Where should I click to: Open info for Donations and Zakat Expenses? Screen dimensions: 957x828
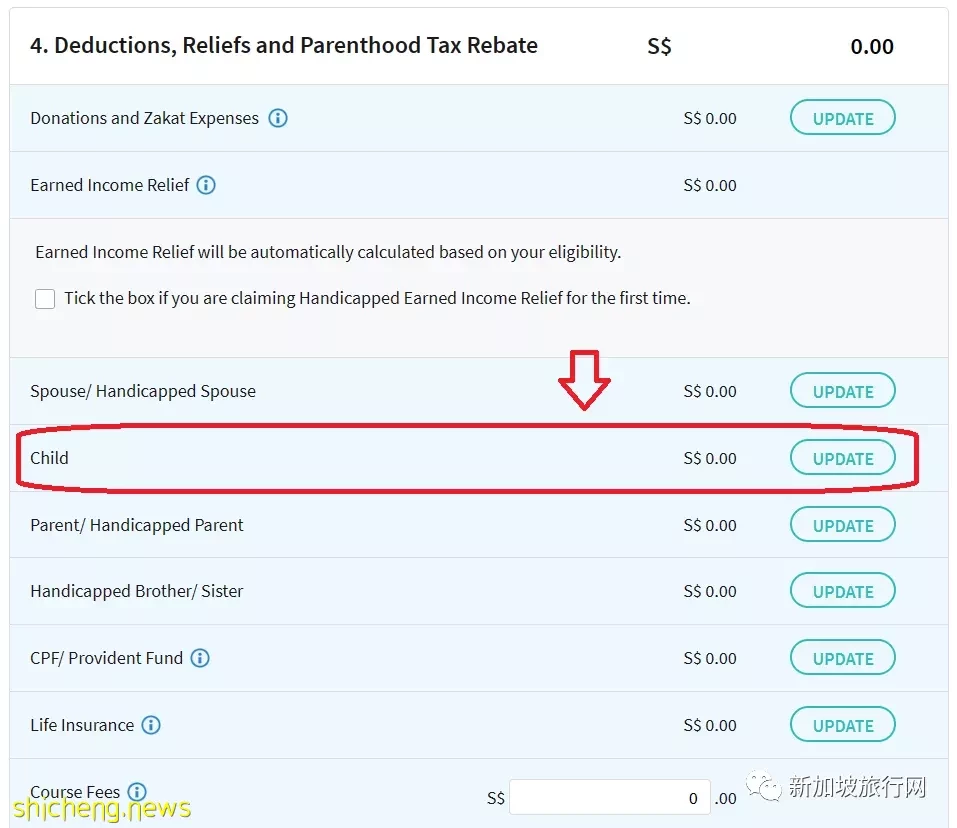278,118
